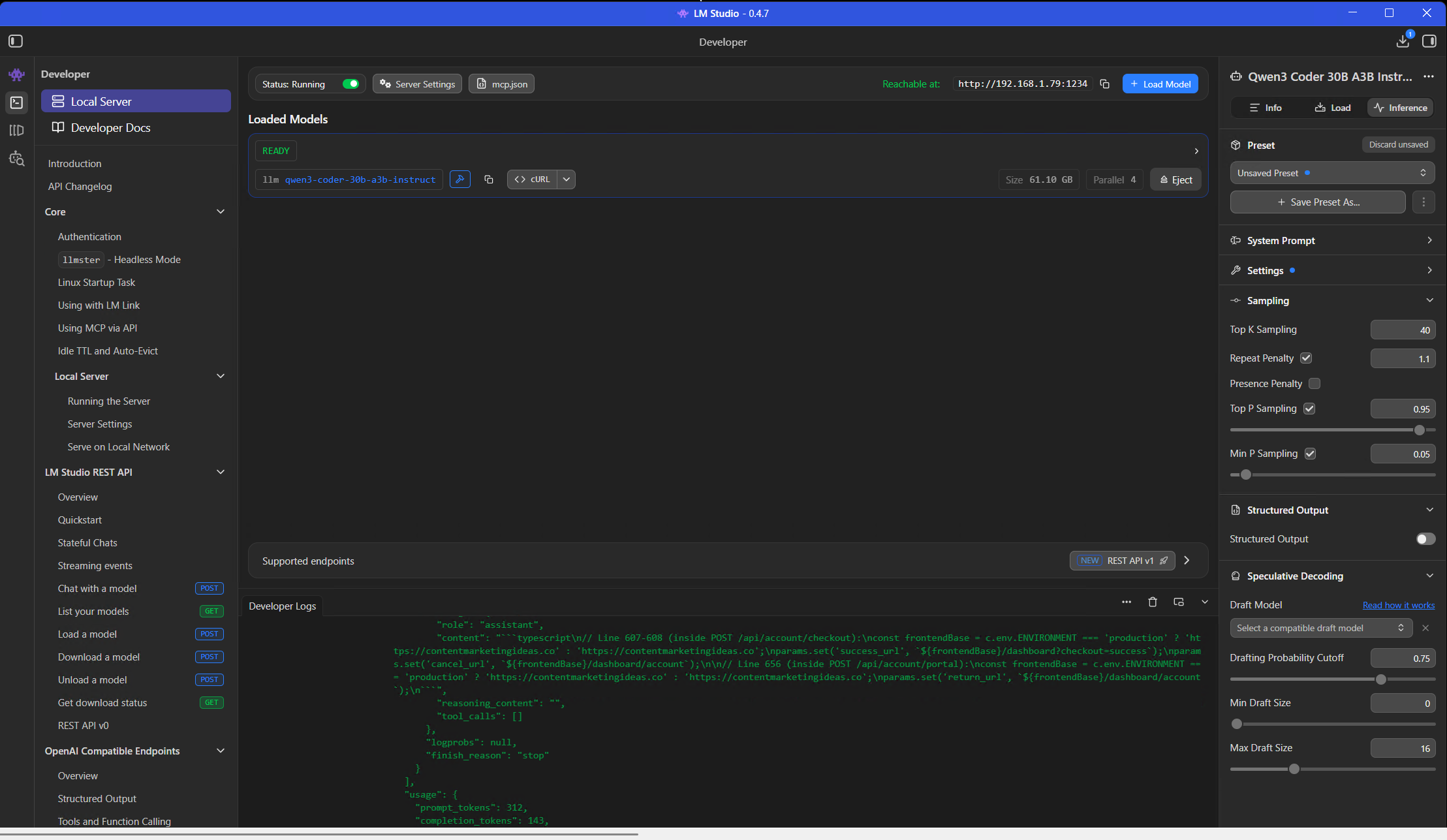The height and width of the screenshot is (840, 1447).
Task: Click the Max Draft Size value field
Action: coord(1403,748)
